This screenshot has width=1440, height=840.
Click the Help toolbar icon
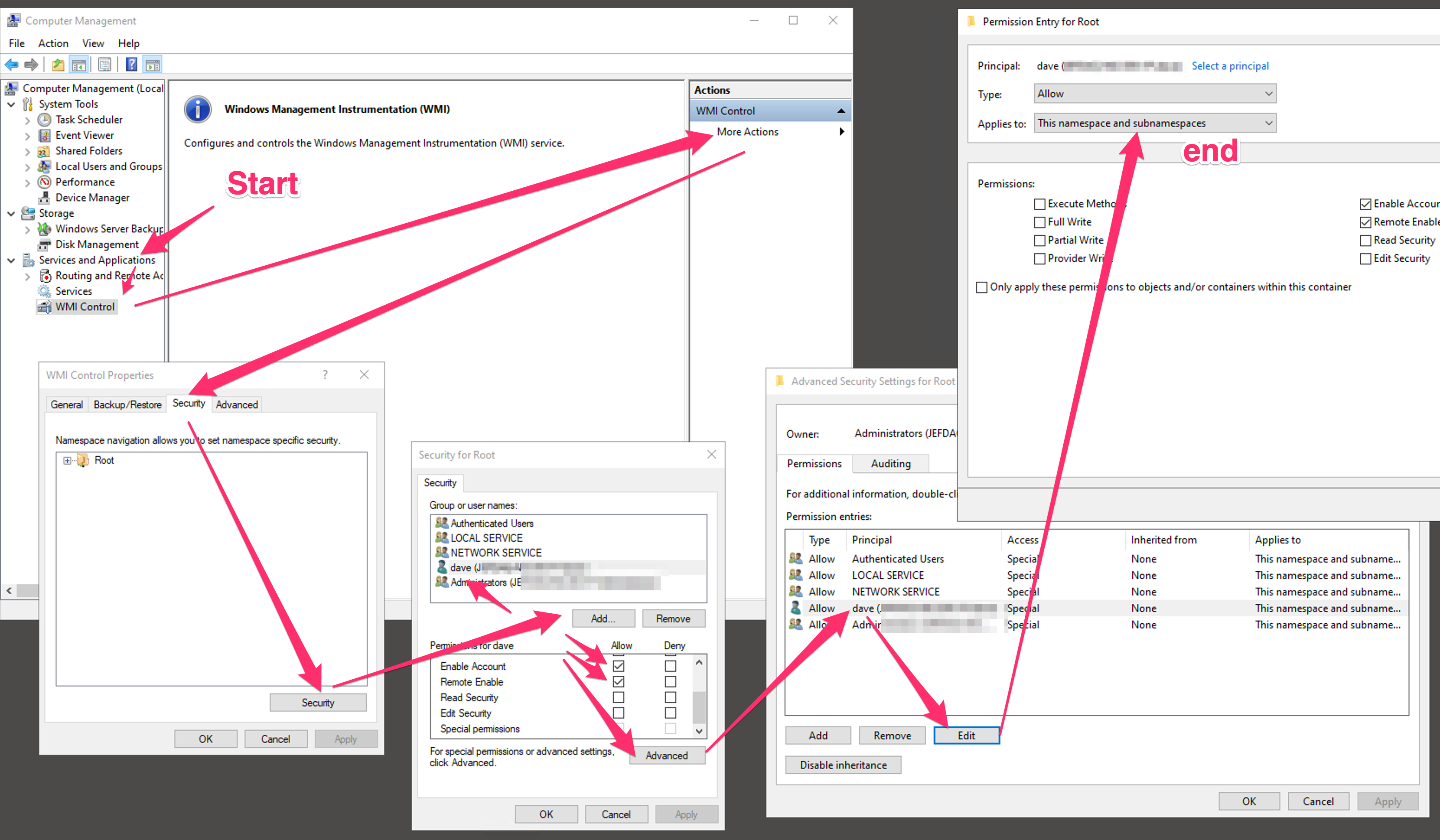coord(131,64)
